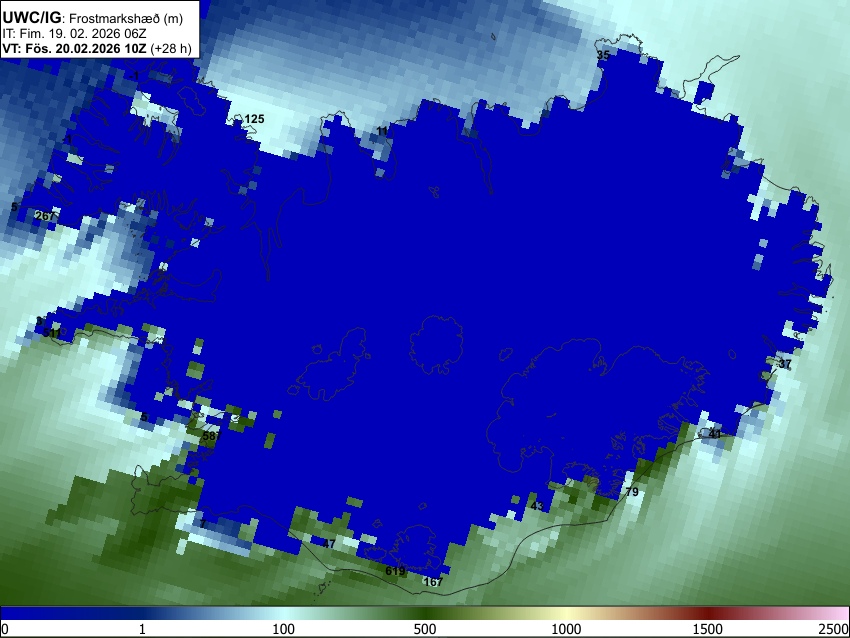Click the station value 267
Screen dimensions: 850x638
(x=45, y=216)
